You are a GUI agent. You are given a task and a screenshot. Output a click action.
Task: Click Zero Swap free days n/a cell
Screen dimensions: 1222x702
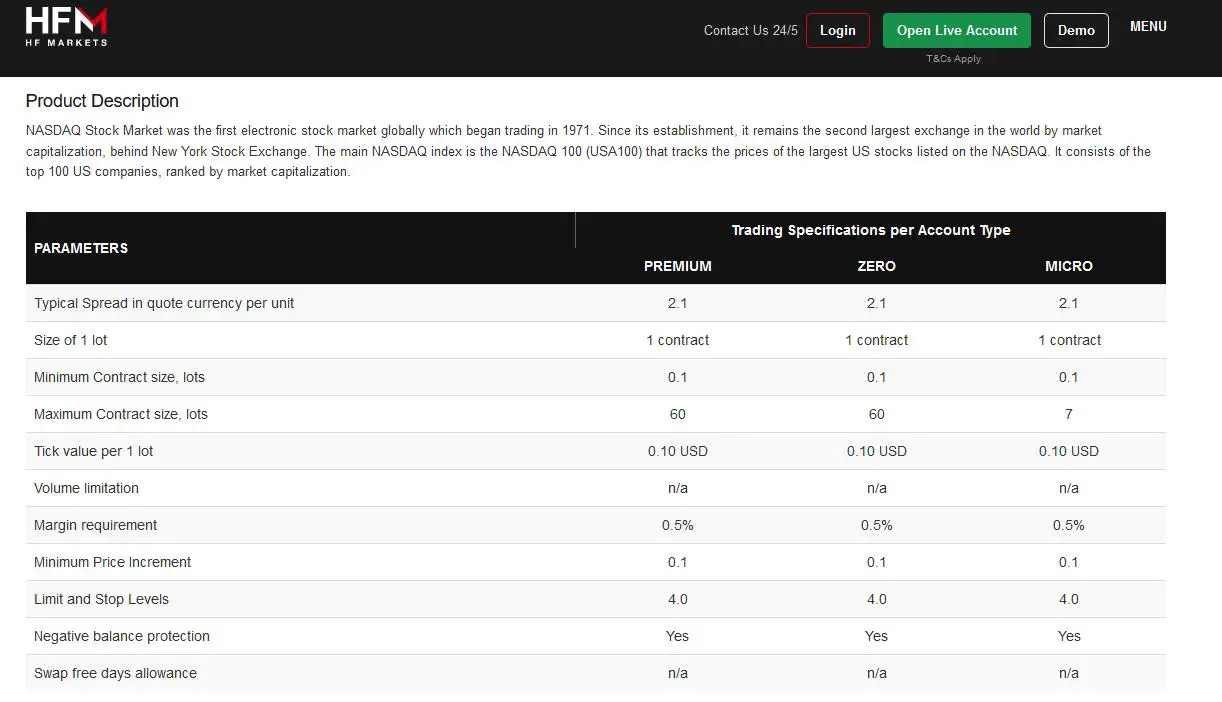coord(877,673)
